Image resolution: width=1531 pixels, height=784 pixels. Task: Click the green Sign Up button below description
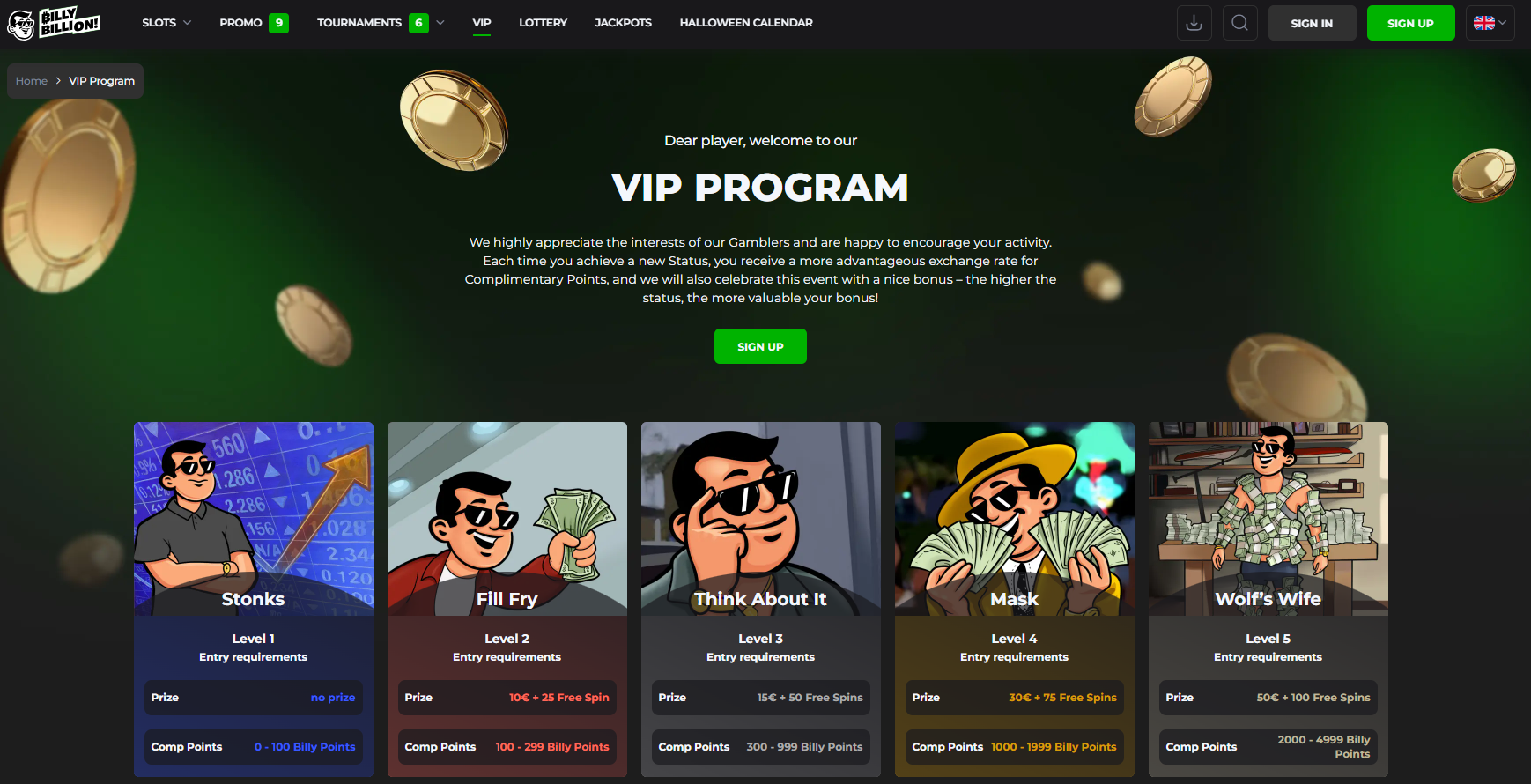coord(760,346)
